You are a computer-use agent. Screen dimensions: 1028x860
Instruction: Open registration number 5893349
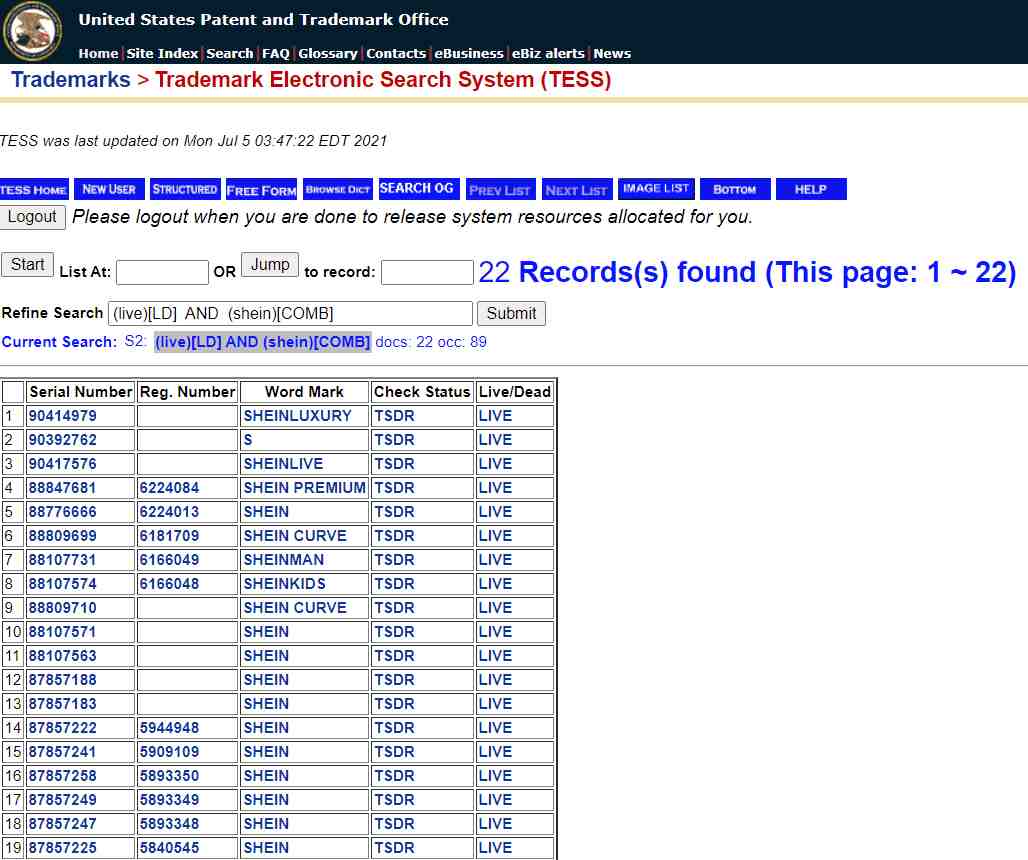tap(169, 800)
